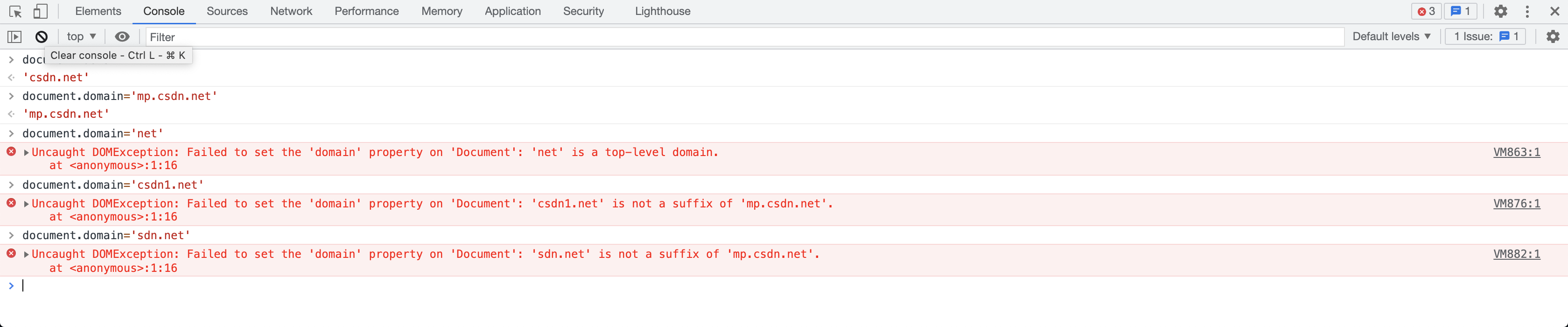Open the VM882:1 source link

(x=1516, y=254)
